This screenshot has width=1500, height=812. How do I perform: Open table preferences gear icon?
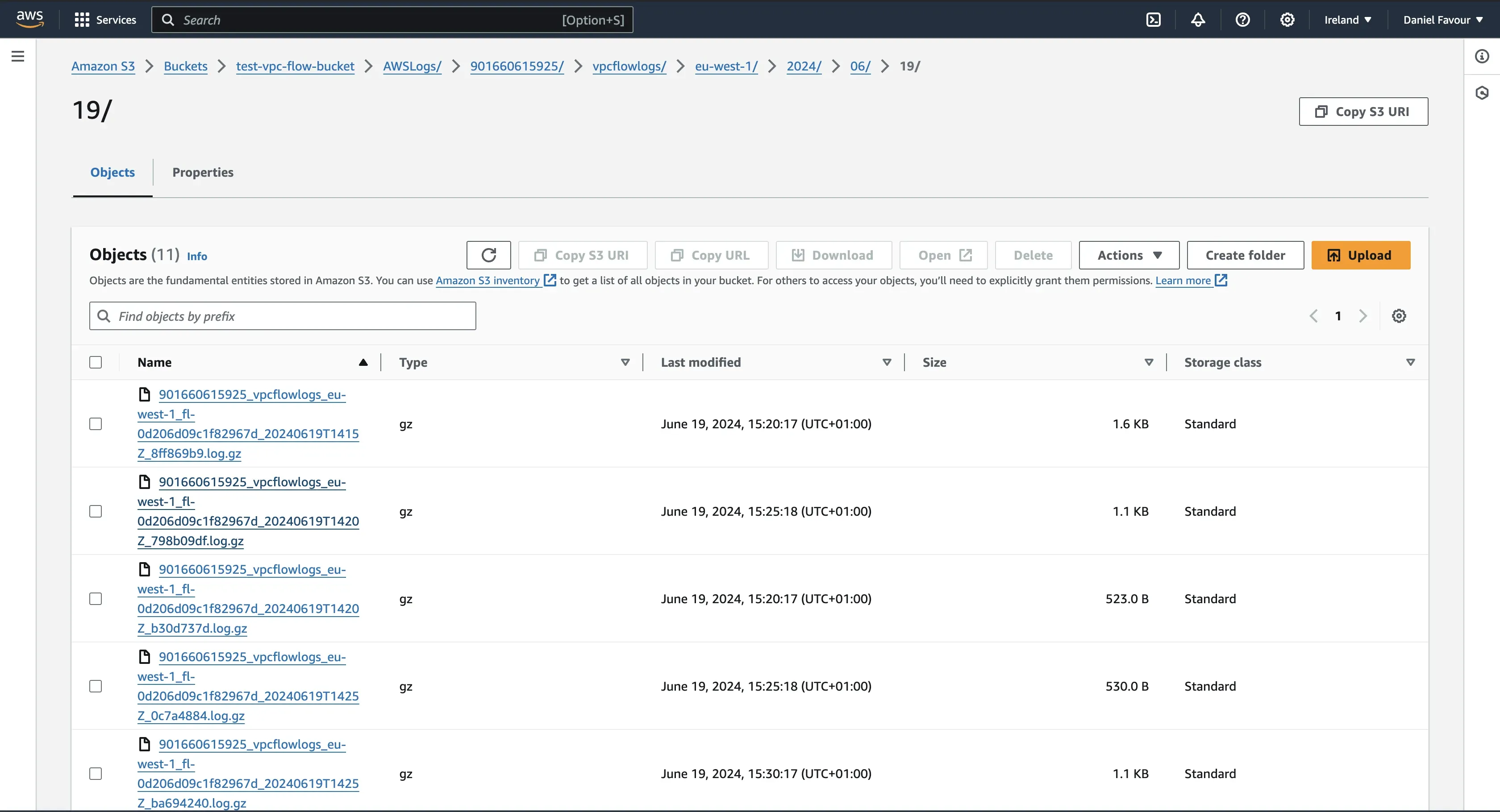pos(1399,315)
